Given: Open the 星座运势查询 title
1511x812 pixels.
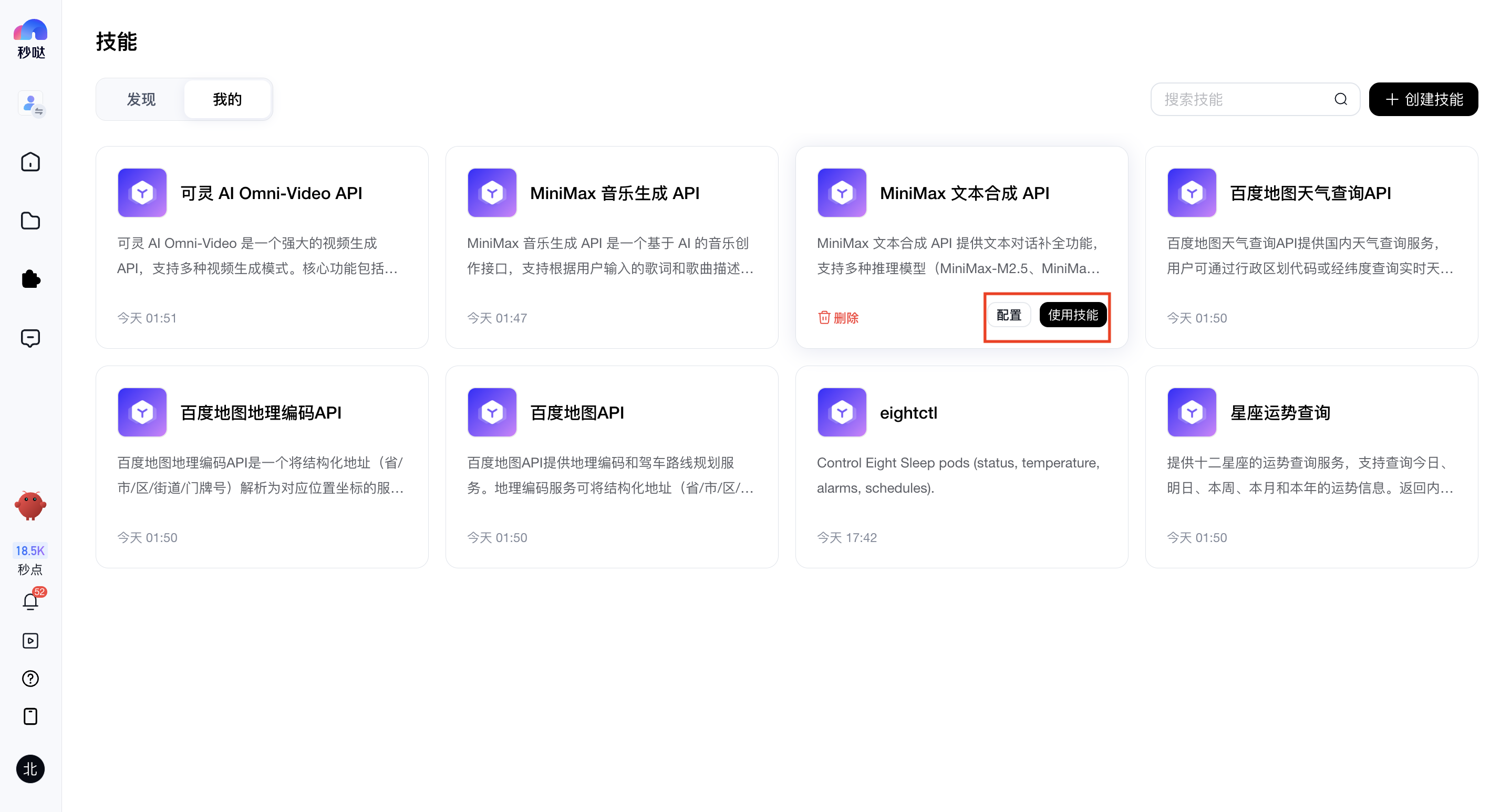Looking at the screenshot, I should click(x=1280, y=412).
